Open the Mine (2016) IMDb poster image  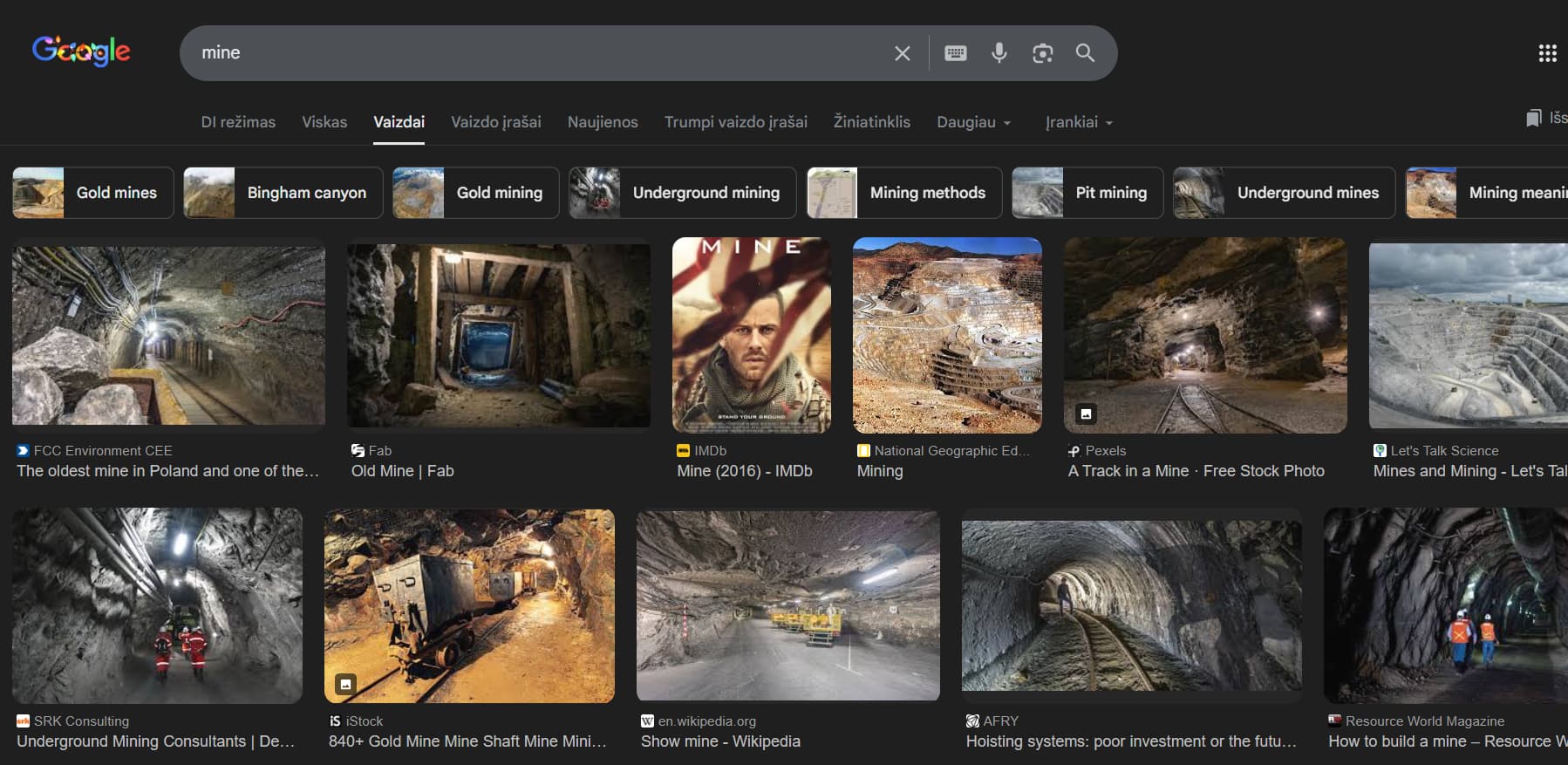coord(751,336)
